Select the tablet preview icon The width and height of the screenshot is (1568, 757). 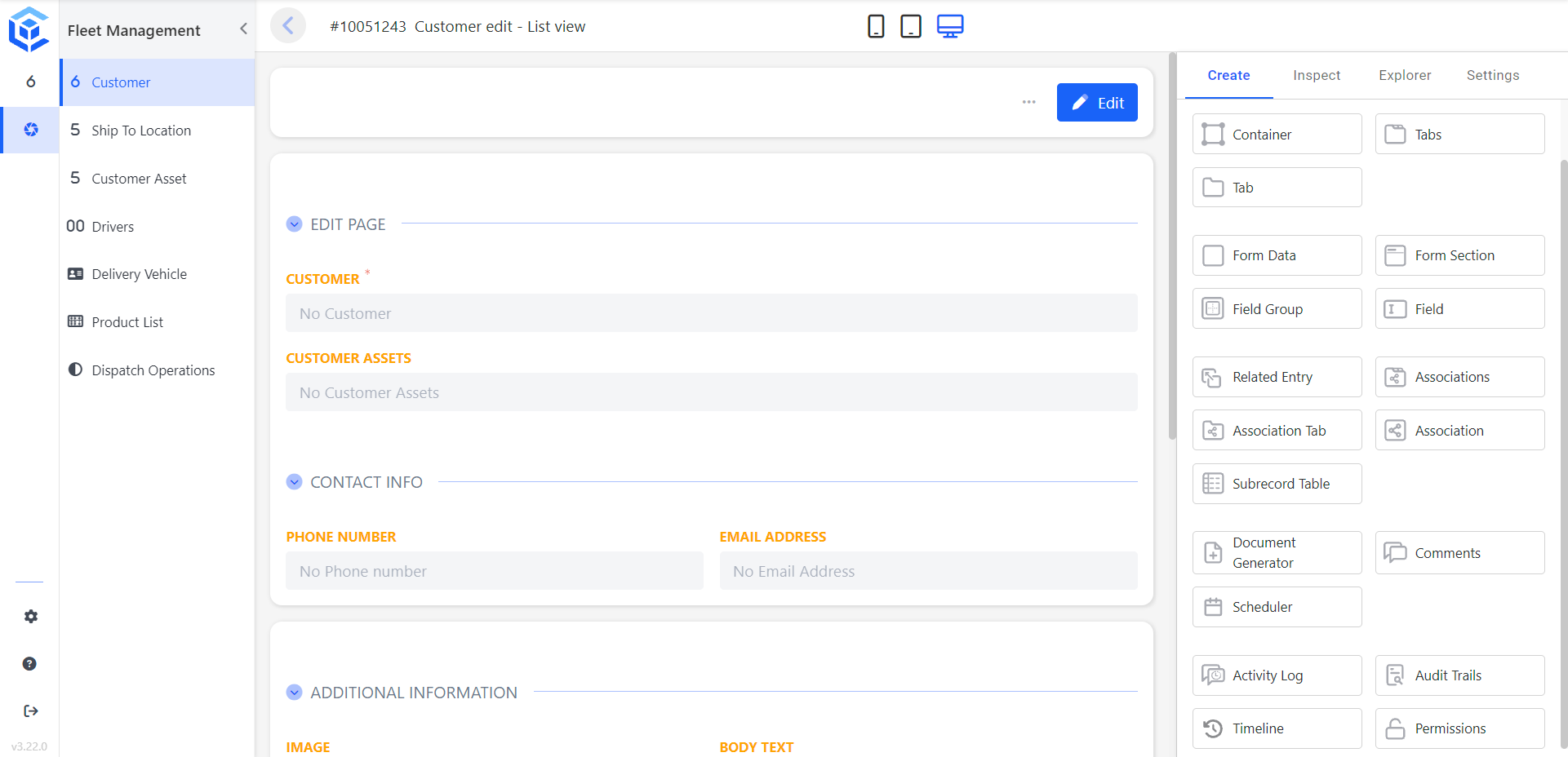[911, 26]
